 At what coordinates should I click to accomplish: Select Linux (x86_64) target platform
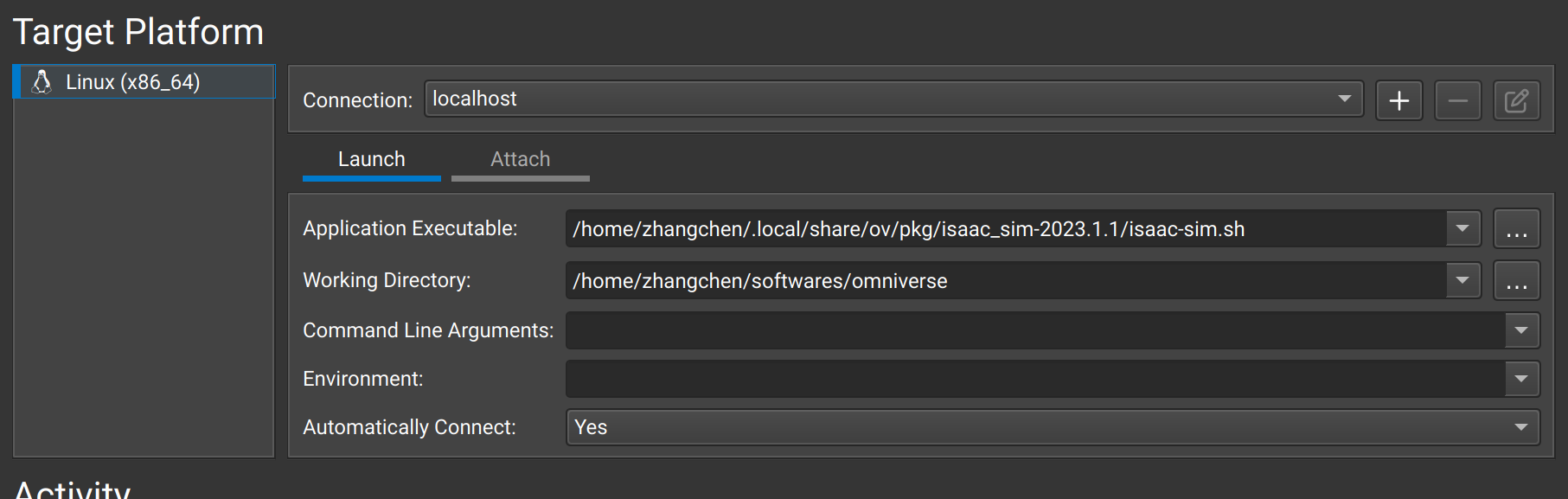point(133,82)
